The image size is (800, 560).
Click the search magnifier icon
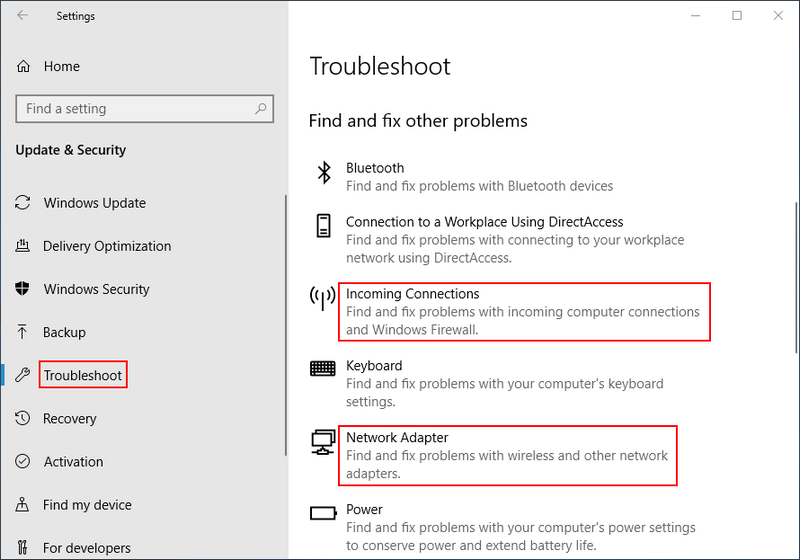(261, 109)
